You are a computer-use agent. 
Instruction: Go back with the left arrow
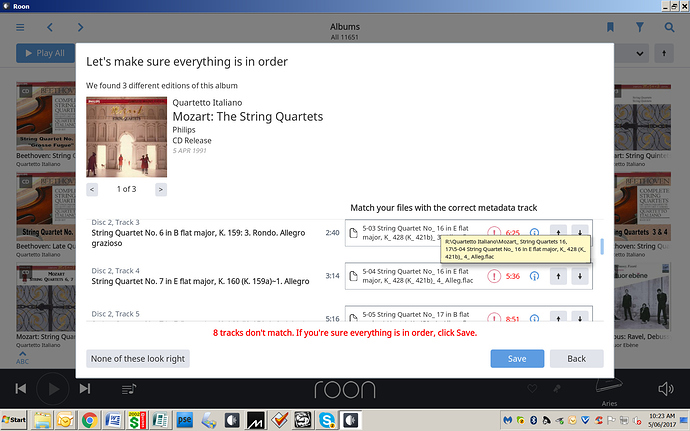pyautogui.click(x=50, y=27)
